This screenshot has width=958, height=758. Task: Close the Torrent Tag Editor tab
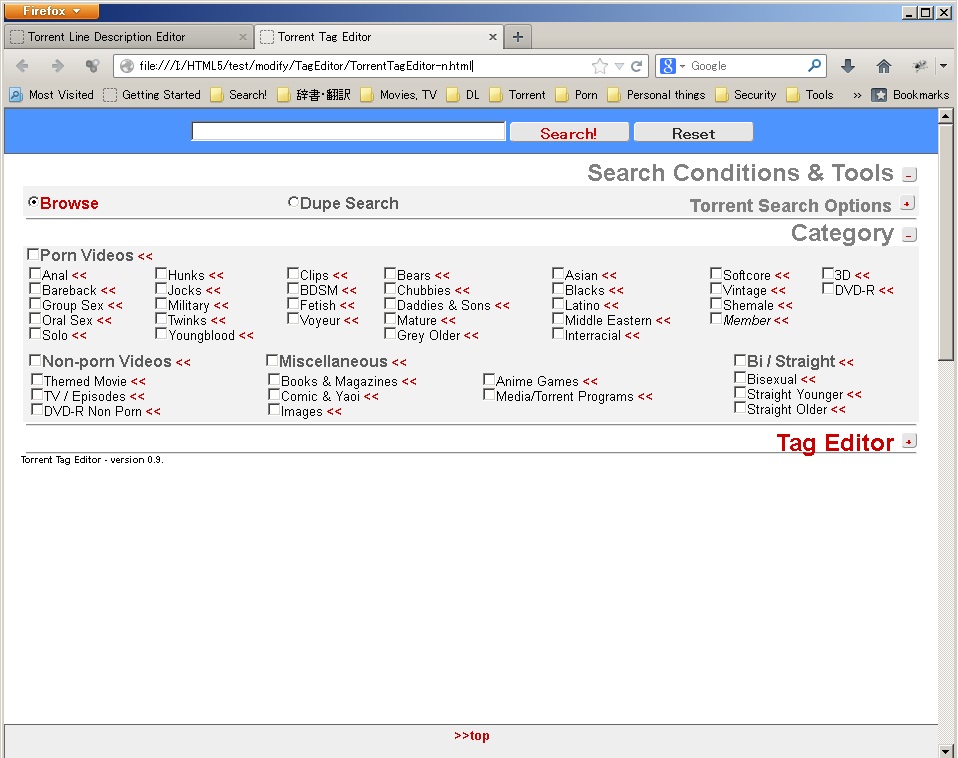click(x=492, y=37)
